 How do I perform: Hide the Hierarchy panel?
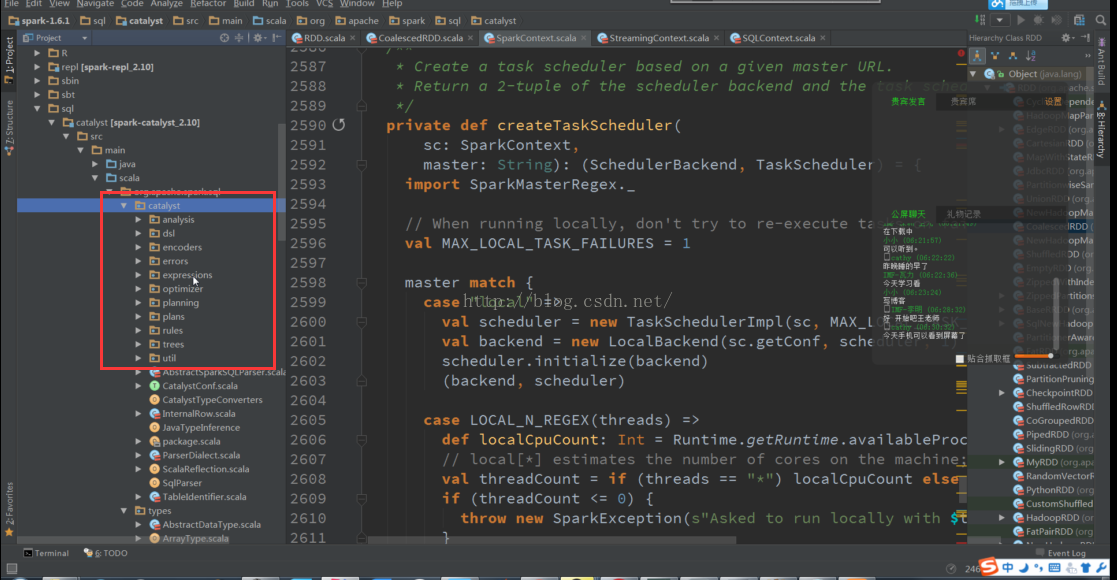point(1085,38)
